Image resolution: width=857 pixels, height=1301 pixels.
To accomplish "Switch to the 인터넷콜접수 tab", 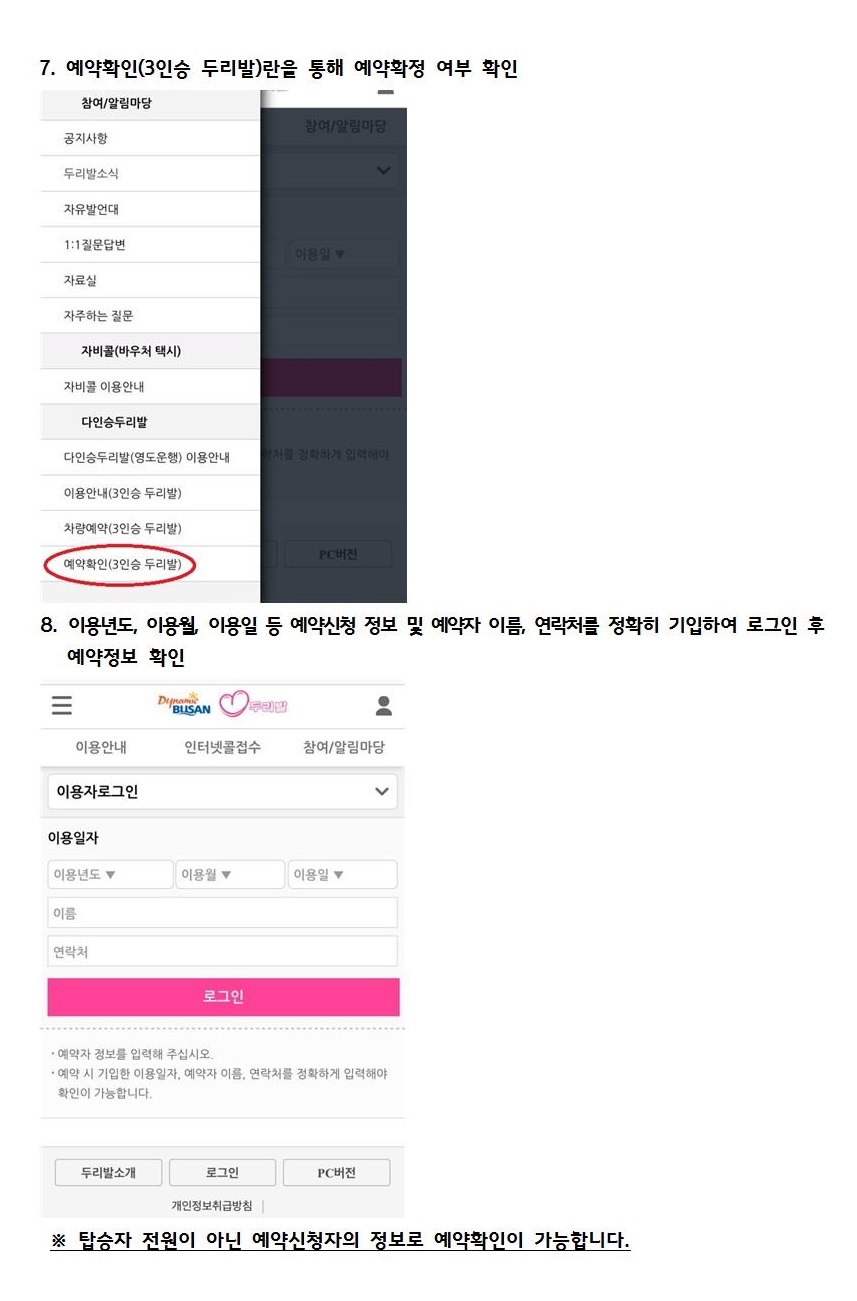I will pos(222,747).
